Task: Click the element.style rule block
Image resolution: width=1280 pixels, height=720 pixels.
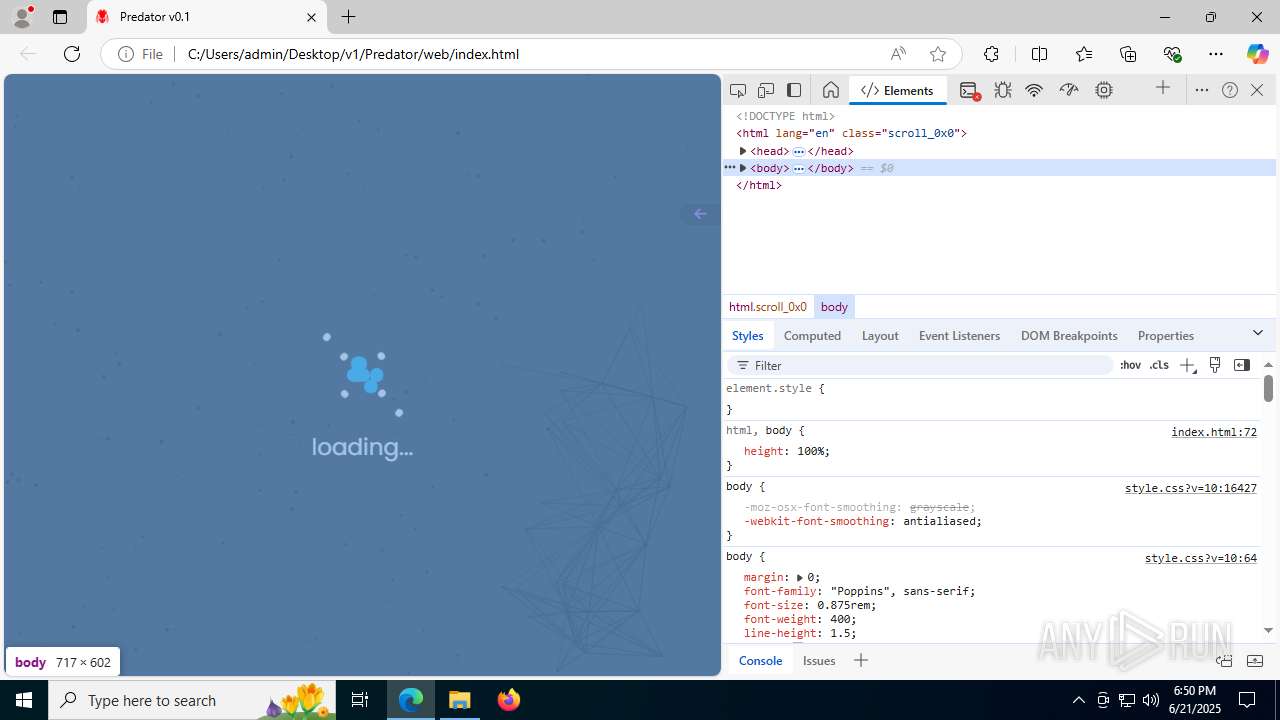Action: 990,398
